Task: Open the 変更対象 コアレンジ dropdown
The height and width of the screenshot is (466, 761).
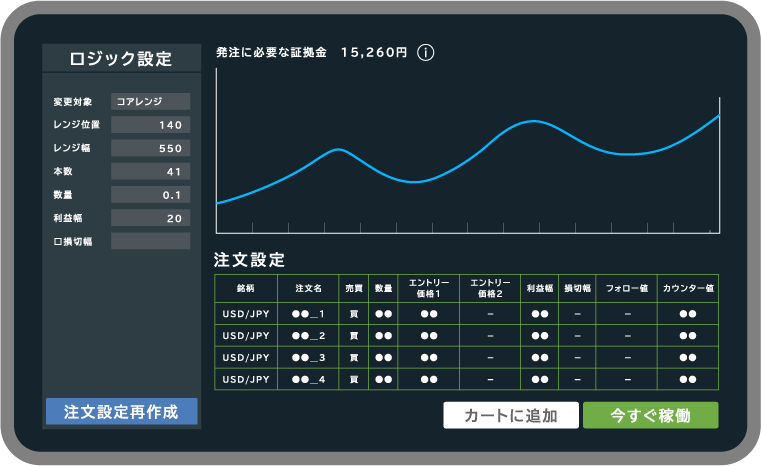Action: click(150, 101)
